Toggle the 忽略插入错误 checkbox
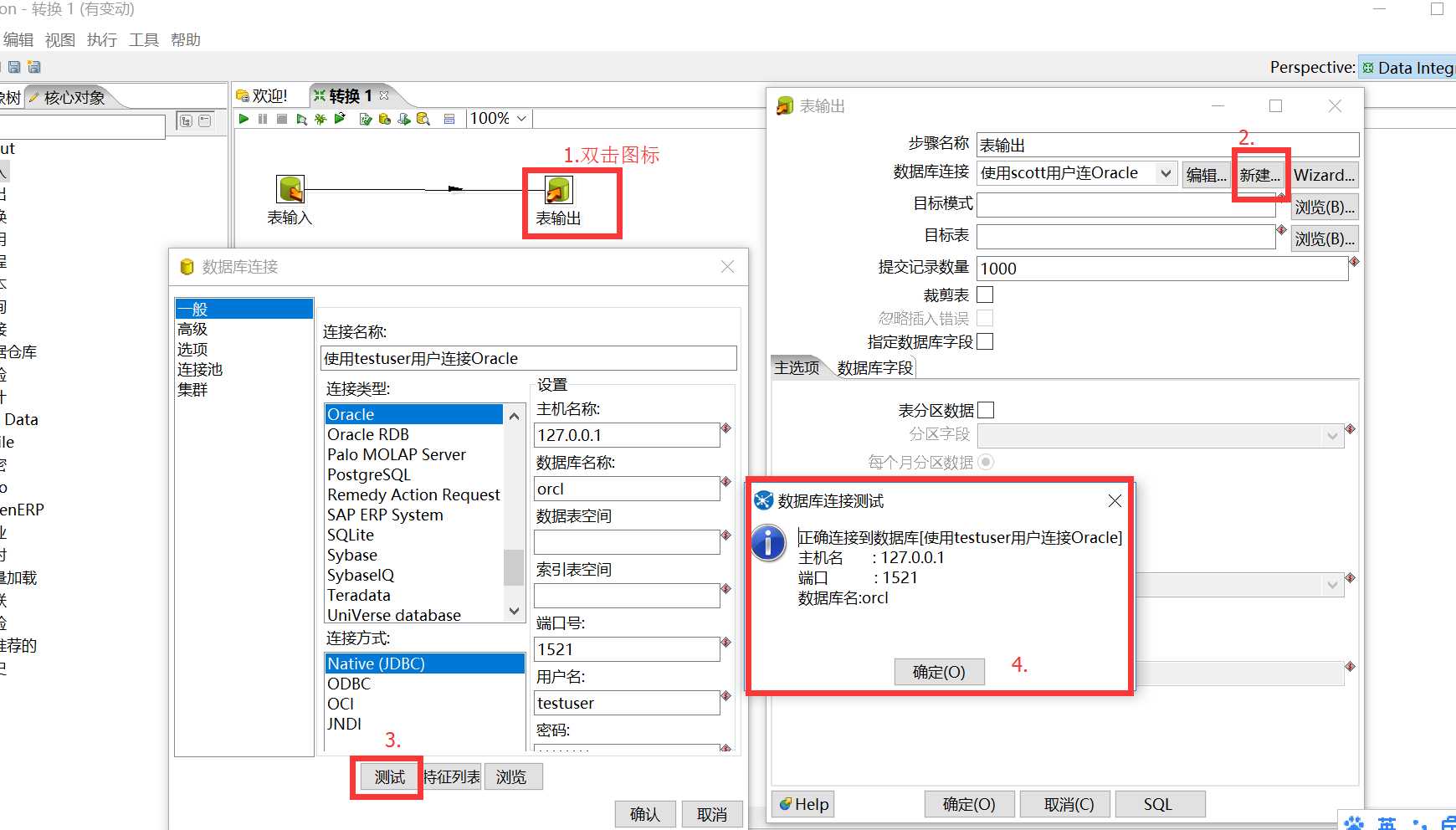Image resolution: width=1456 pixels, height=830 pixels. click(985, 318)
